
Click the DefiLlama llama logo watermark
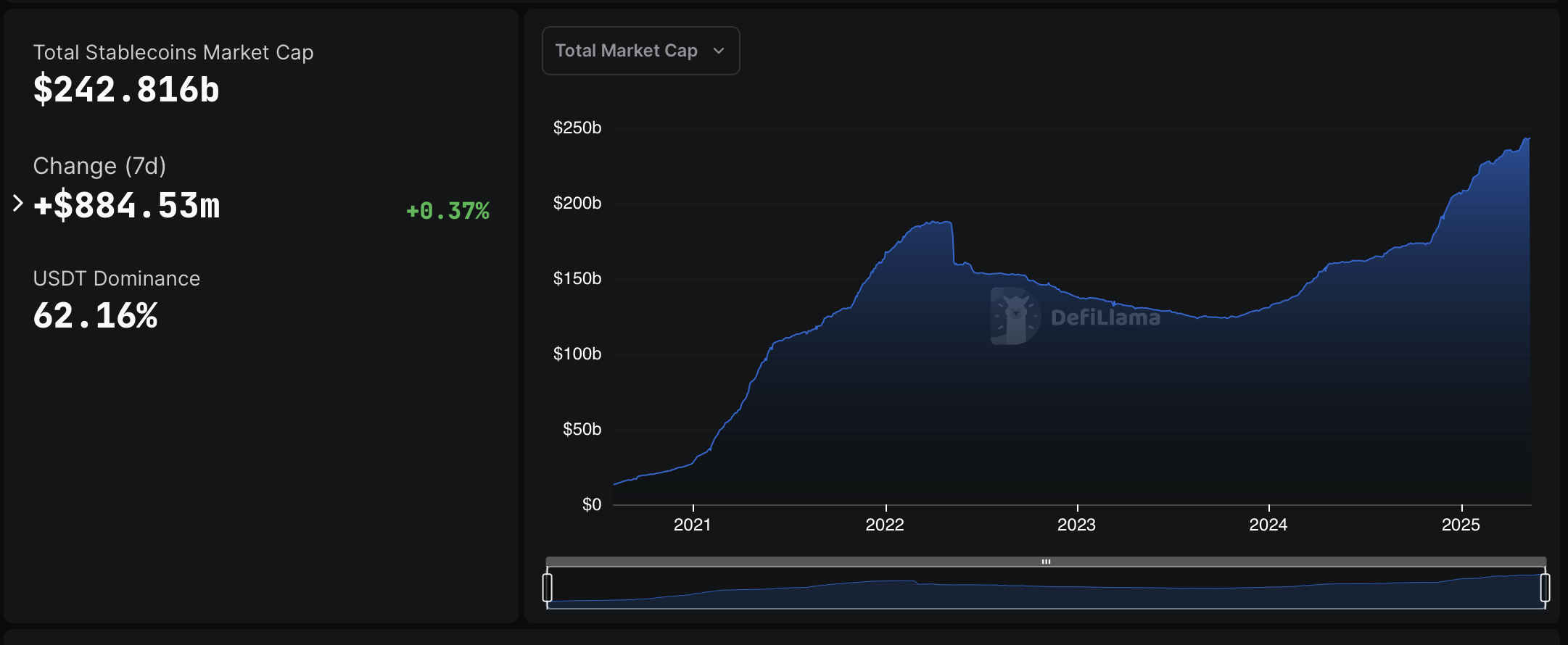(x=1015, y=316)
